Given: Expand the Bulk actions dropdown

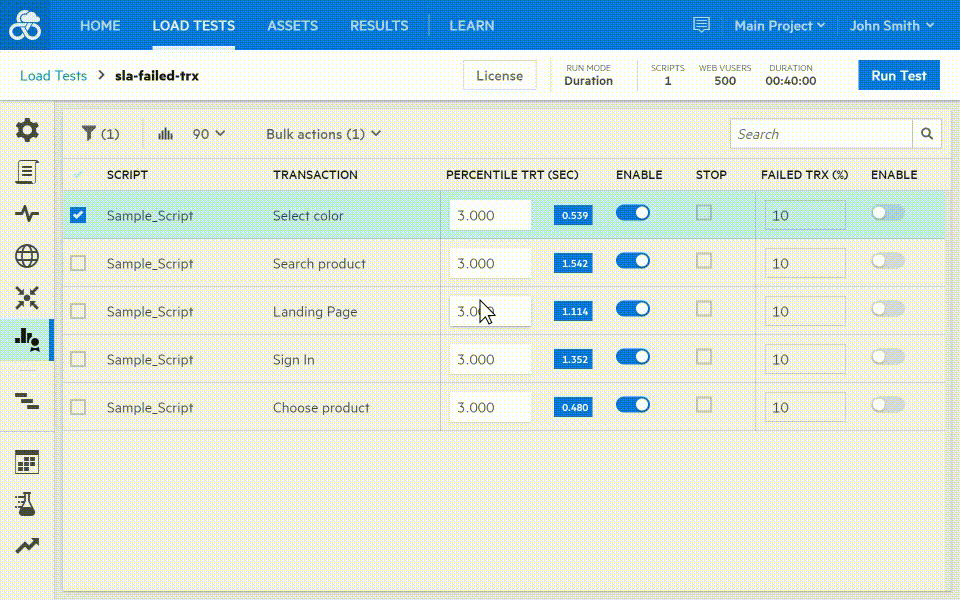Looking at the screenshot, I should pyautogui.click(x=323, y=134).
